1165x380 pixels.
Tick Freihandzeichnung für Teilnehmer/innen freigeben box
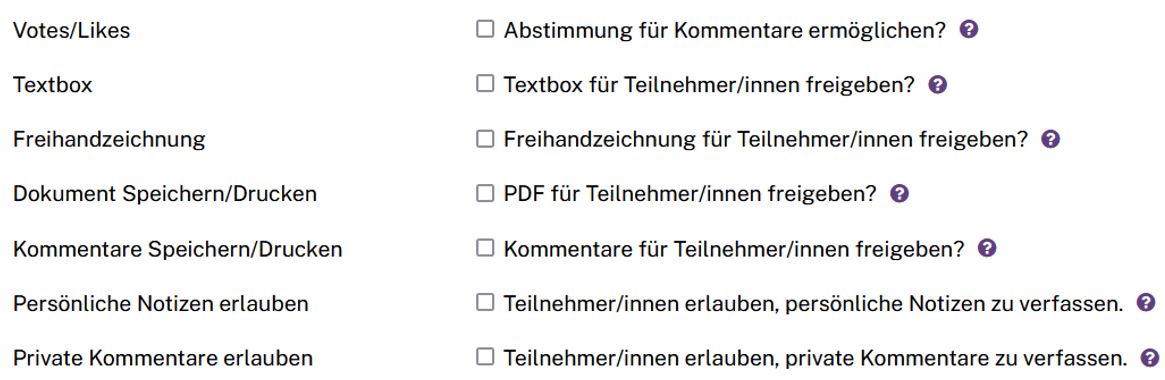coord(485,139)
